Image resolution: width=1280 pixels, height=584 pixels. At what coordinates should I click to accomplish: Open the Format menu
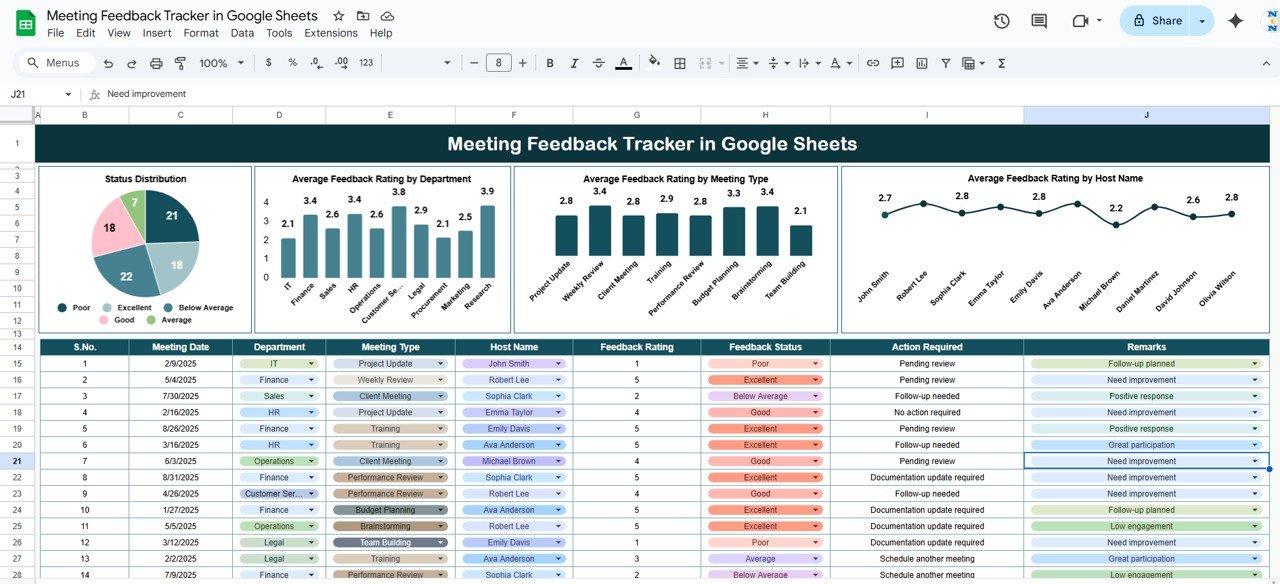click(x=201, y=33)
